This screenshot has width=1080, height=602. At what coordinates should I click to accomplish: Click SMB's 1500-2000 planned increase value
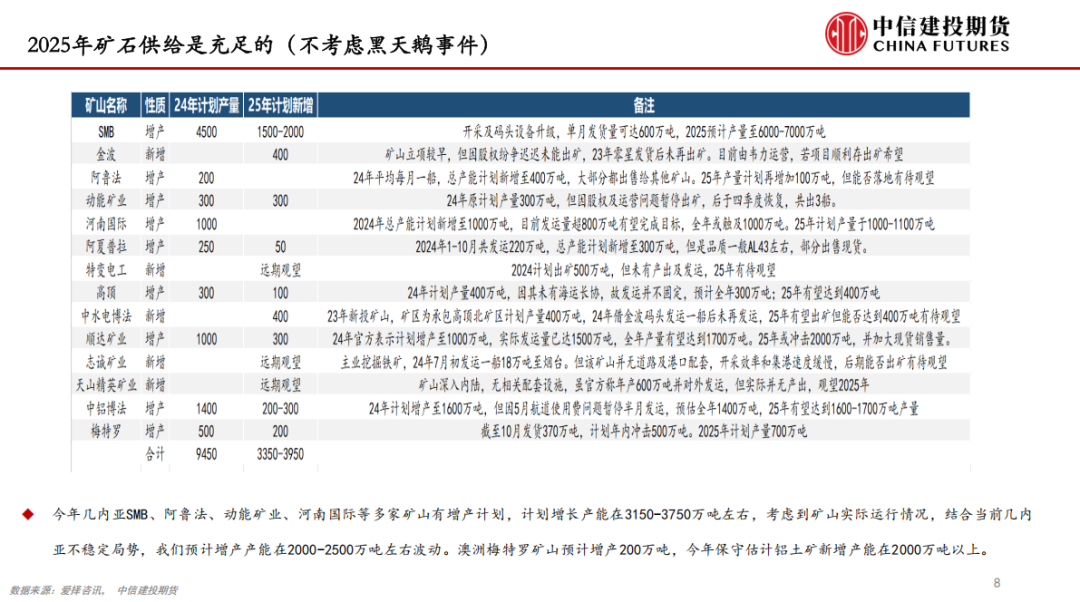tap(280, 132)
